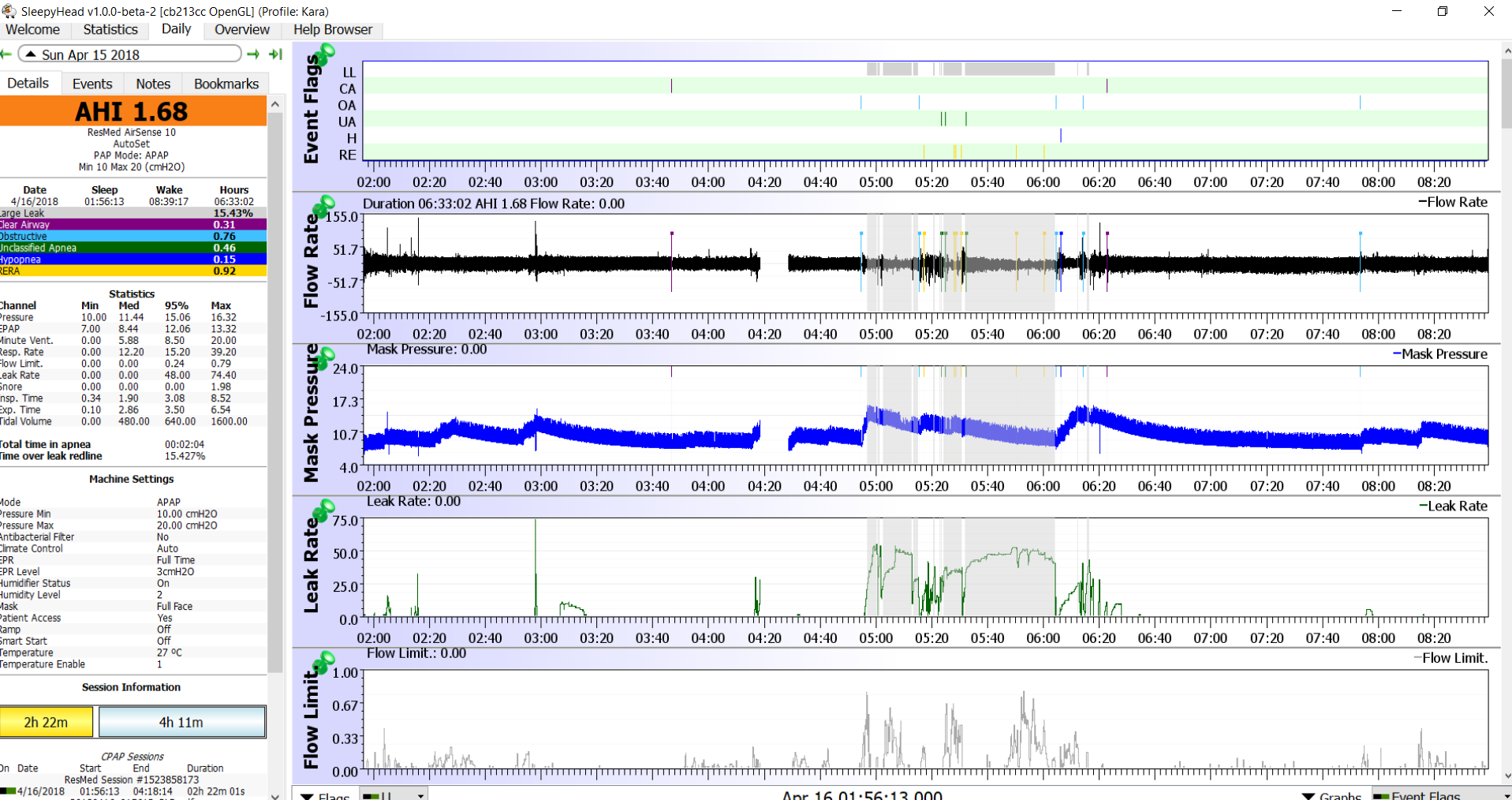Click the obstructive marker near 07:55 in the OA row
Image resolution: width=1512 pixels, height=800 pixels.
pos(1360,103)
